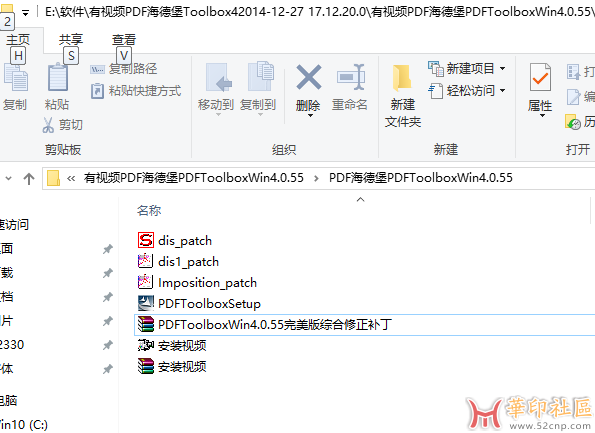This screenshot has height=433, width=595.
Task: Open the Easy access (轻松访问) dropdown
Action: click(x=466, y=91)
